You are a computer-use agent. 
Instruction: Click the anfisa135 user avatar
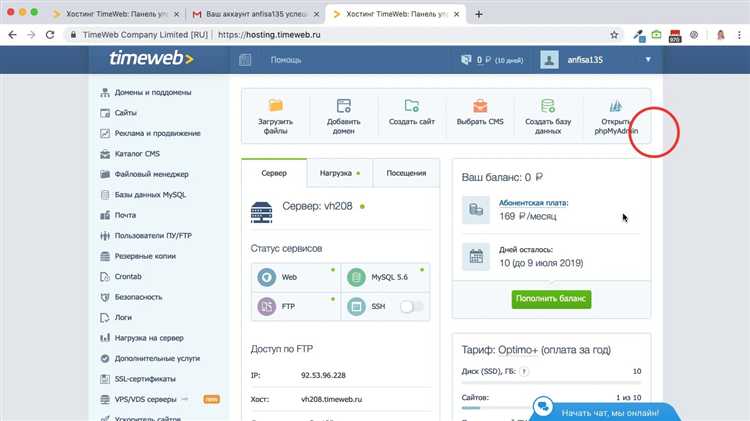coord(549,60)
